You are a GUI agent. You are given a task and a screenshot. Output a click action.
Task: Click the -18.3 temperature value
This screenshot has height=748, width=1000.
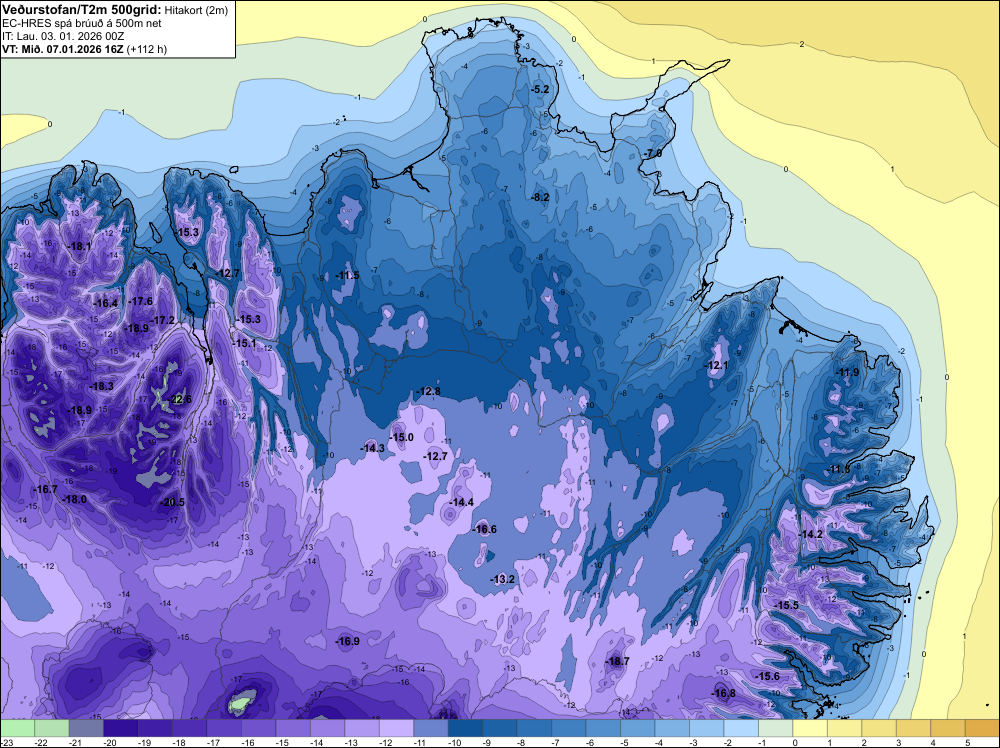pos(101,386)
